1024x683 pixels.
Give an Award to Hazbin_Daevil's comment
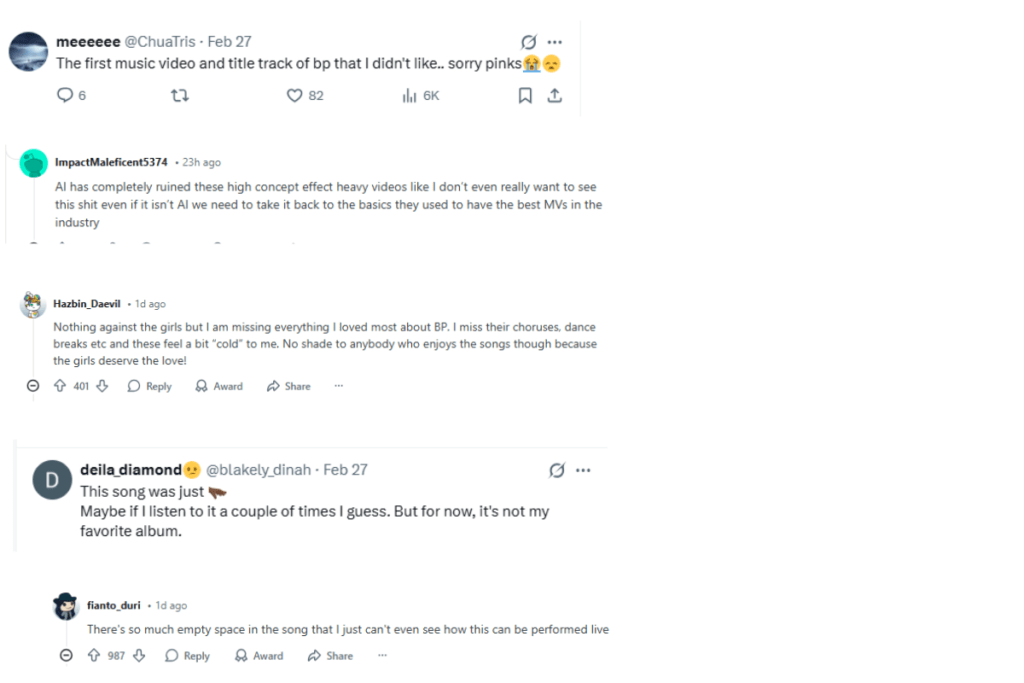(219, 385)
